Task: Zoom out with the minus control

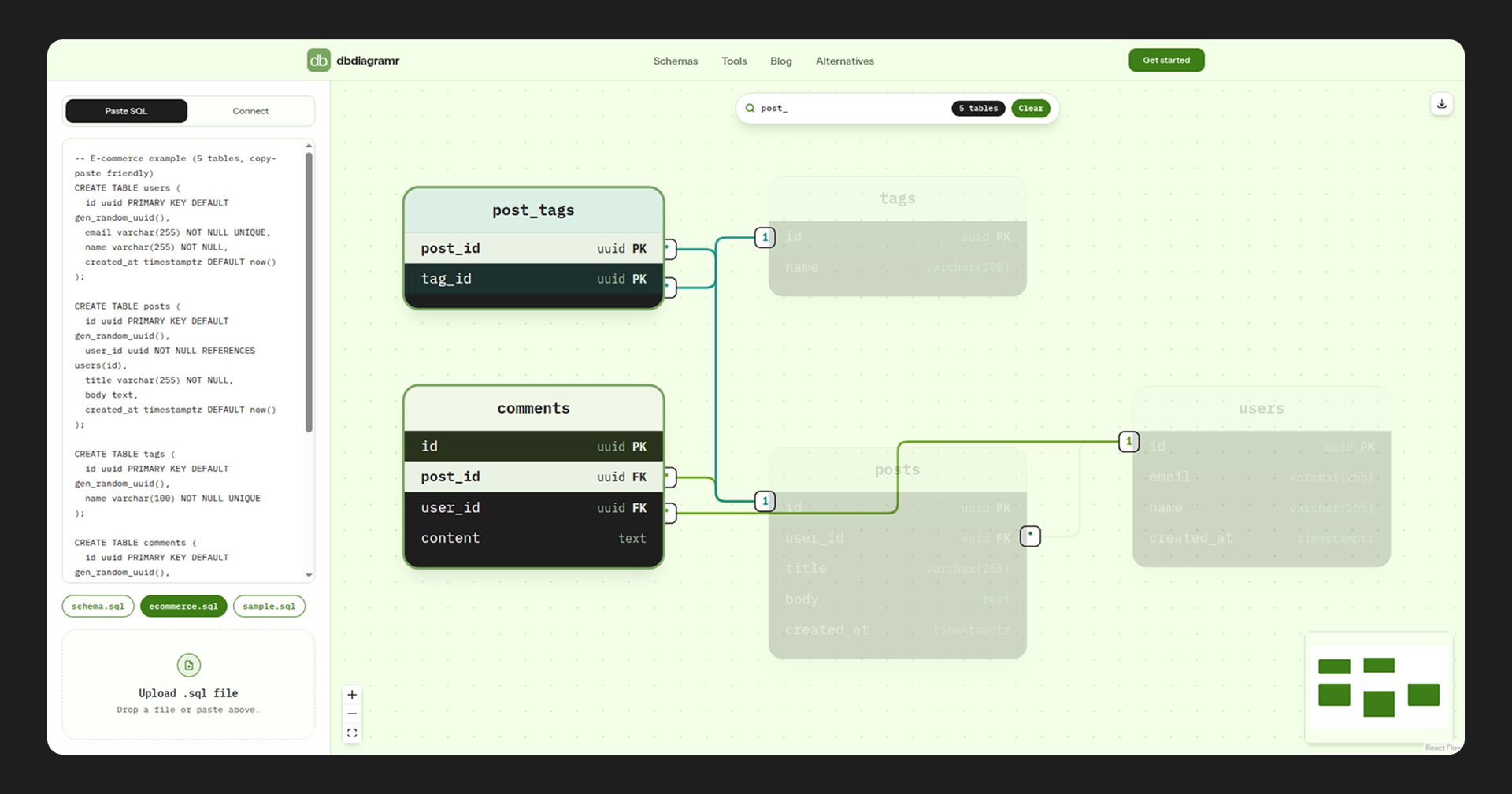Action: pyautogui.click(x=352, y=714)
